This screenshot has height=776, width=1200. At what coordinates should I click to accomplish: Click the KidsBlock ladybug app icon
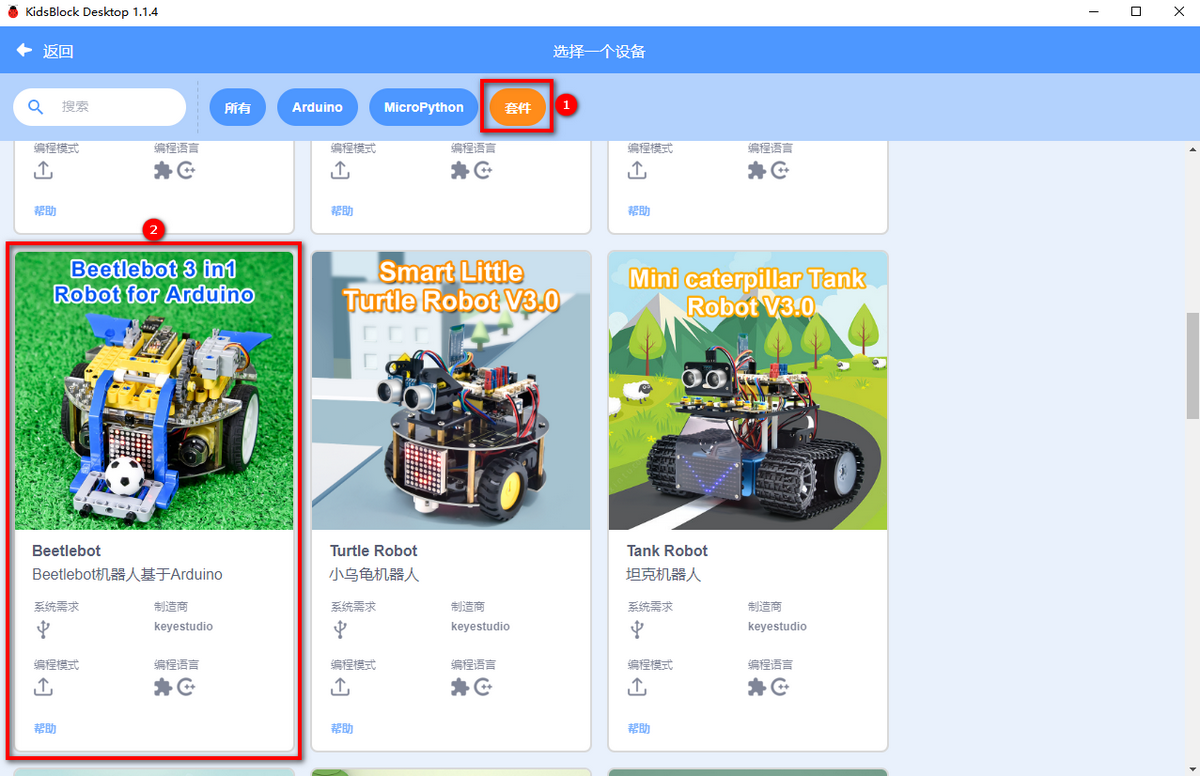(x=13, y=12)
